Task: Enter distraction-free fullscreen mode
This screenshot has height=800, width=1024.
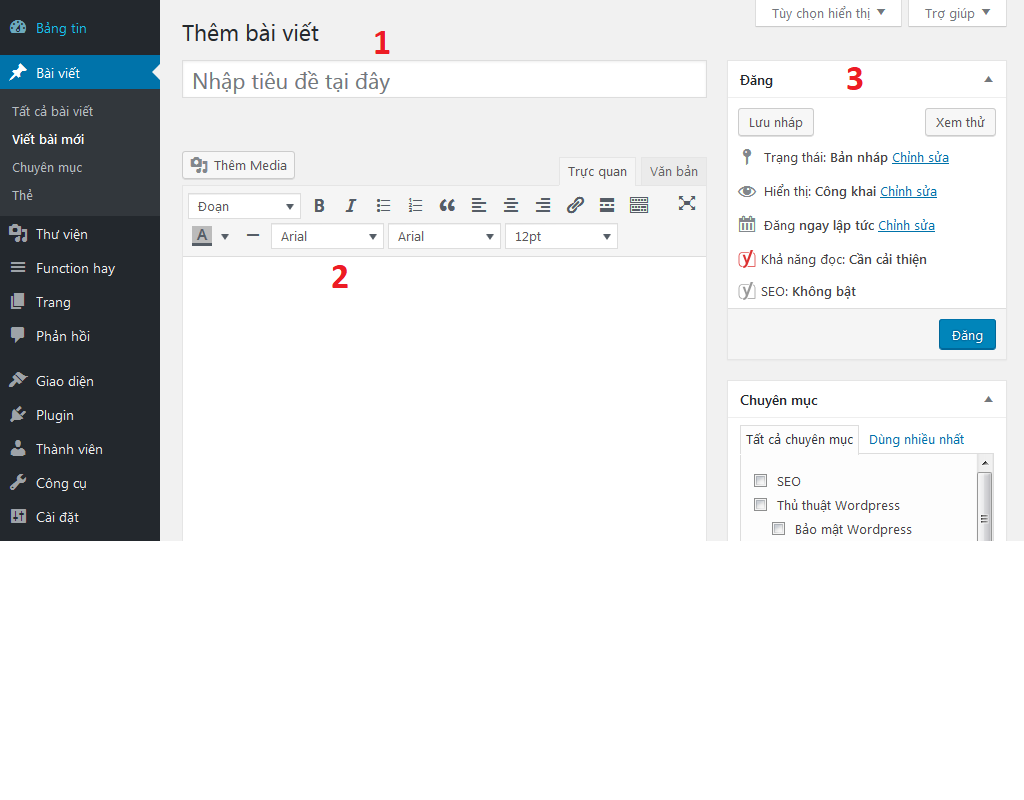Action: [686, 203]
